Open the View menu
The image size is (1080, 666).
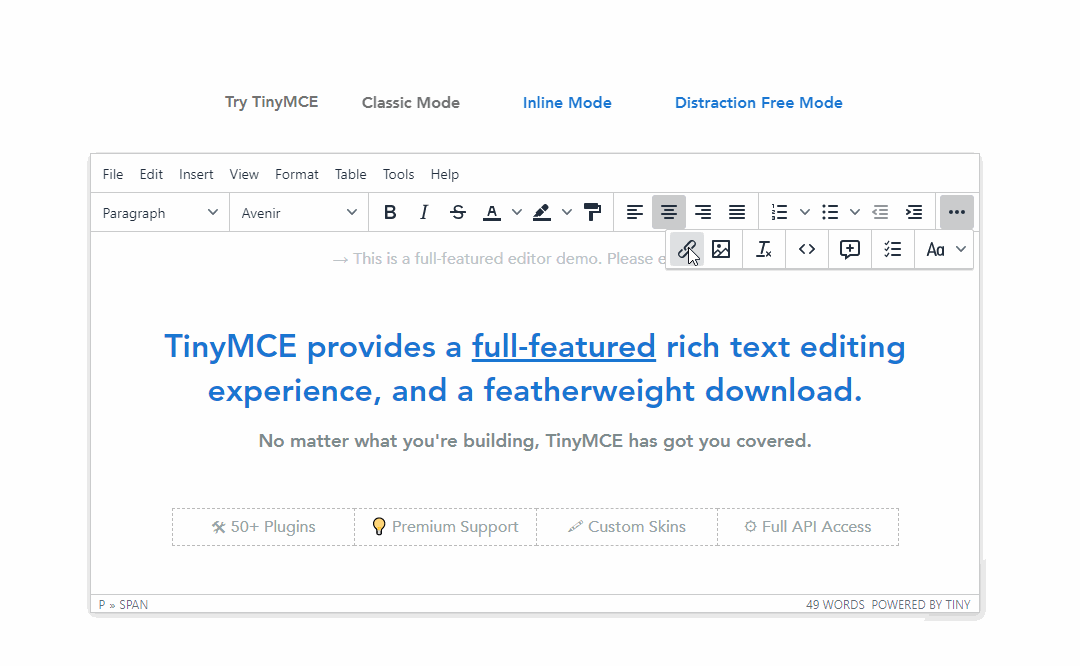coord(244,174)
